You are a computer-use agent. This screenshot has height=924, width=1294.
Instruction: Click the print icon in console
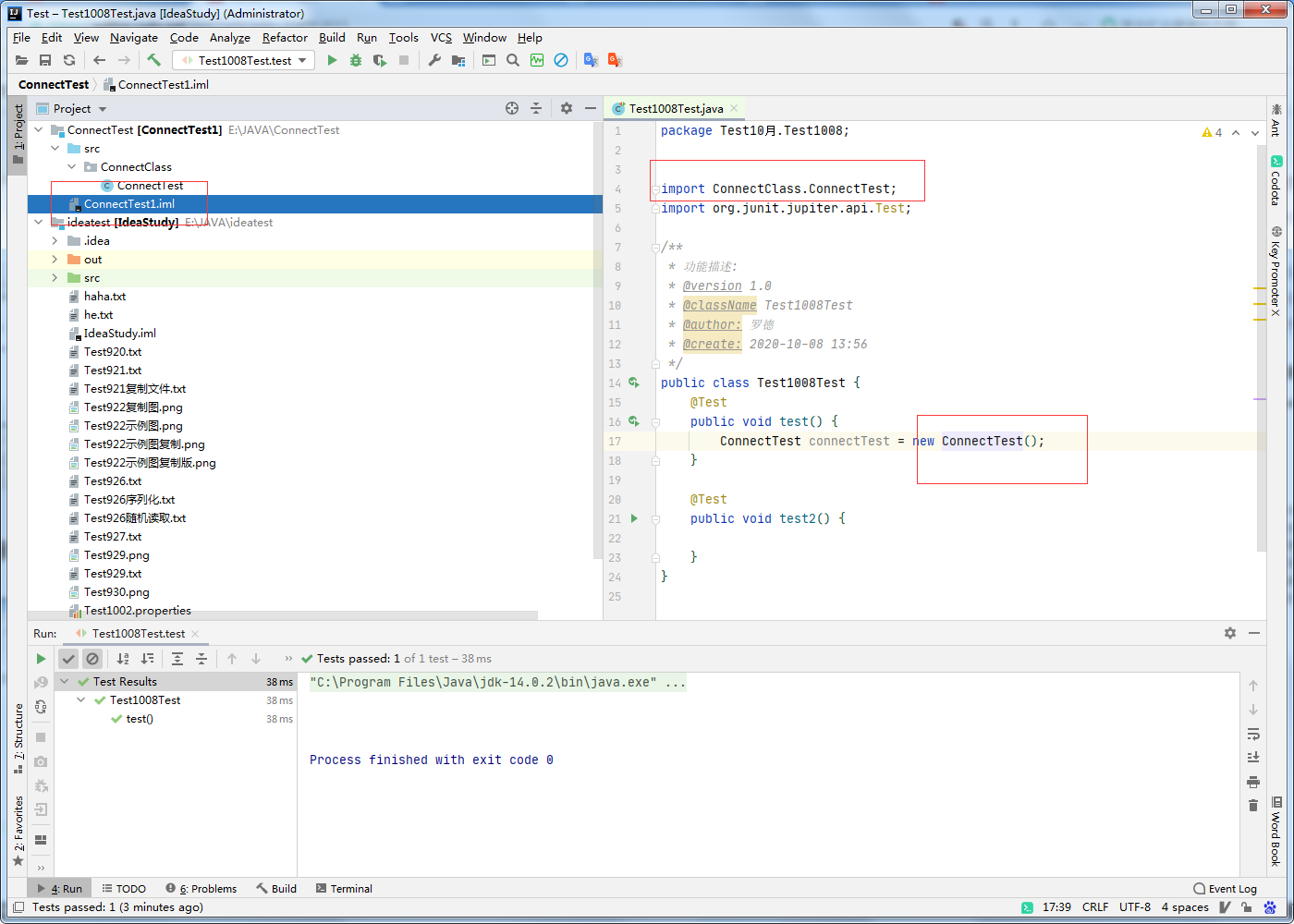click(x=1253, y=782)
